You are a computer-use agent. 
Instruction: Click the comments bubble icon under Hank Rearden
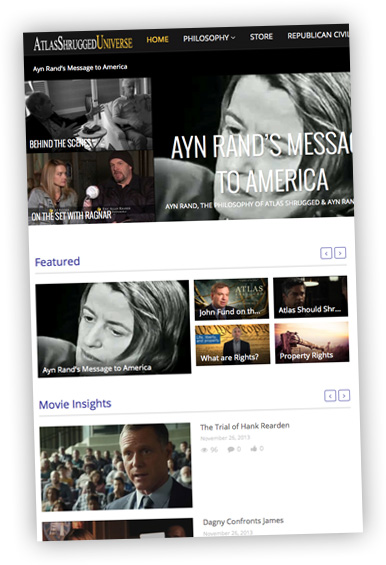tap(231, 449)
